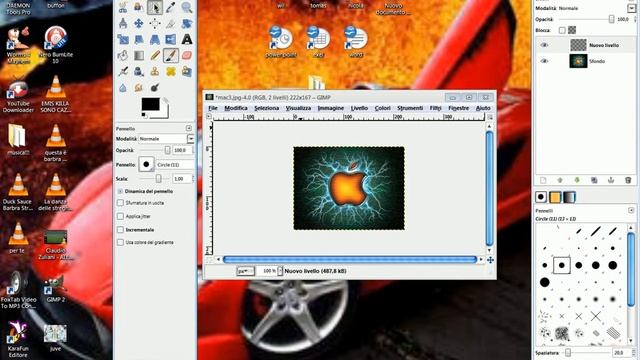Open the Immagine menu
The image size is (640, 360).
coord(331,108)
